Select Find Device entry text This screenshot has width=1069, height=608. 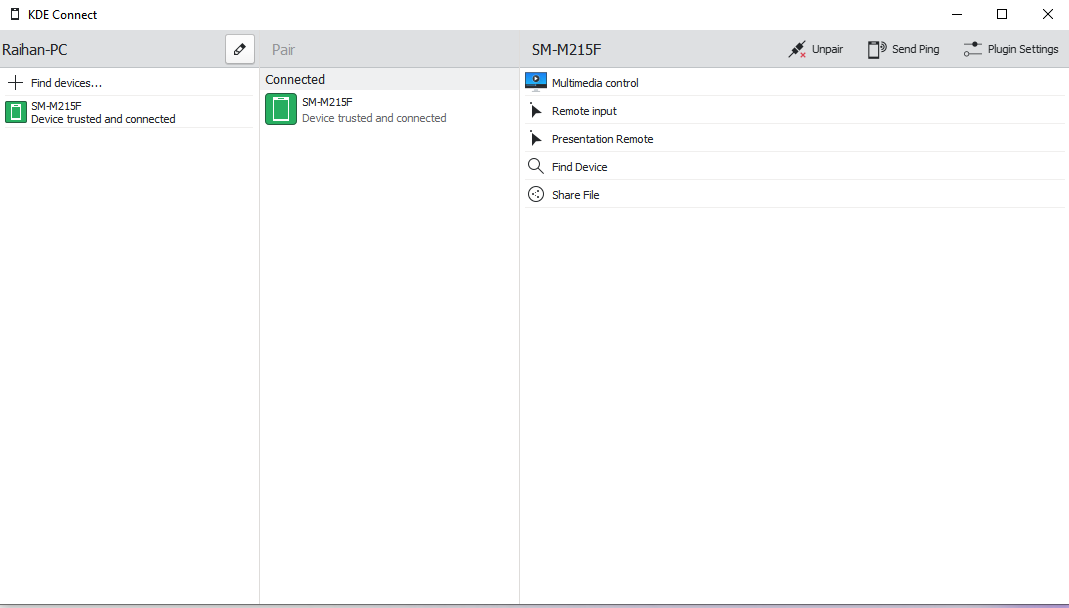click(x=579, y=167)
